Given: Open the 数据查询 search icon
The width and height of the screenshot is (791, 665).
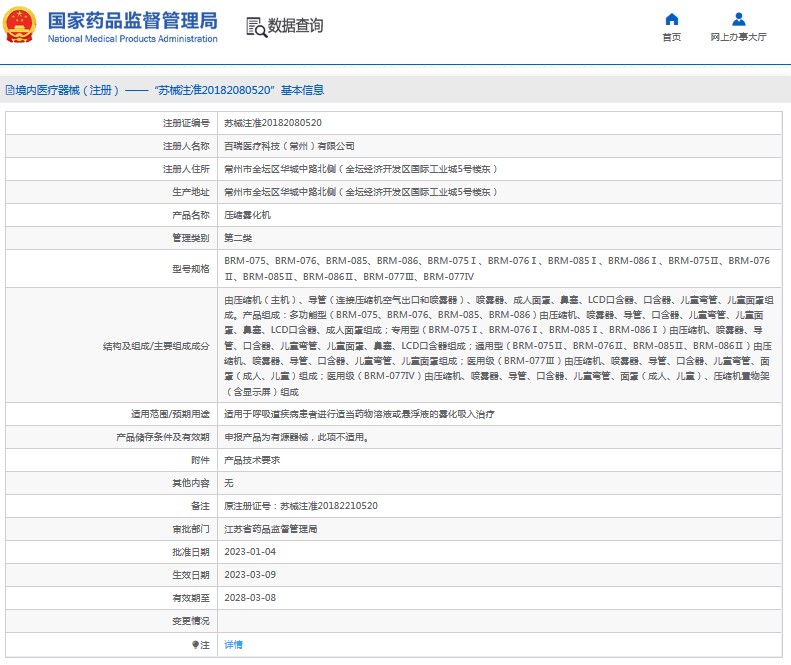Looking at the screenshot, I should 256,27.
